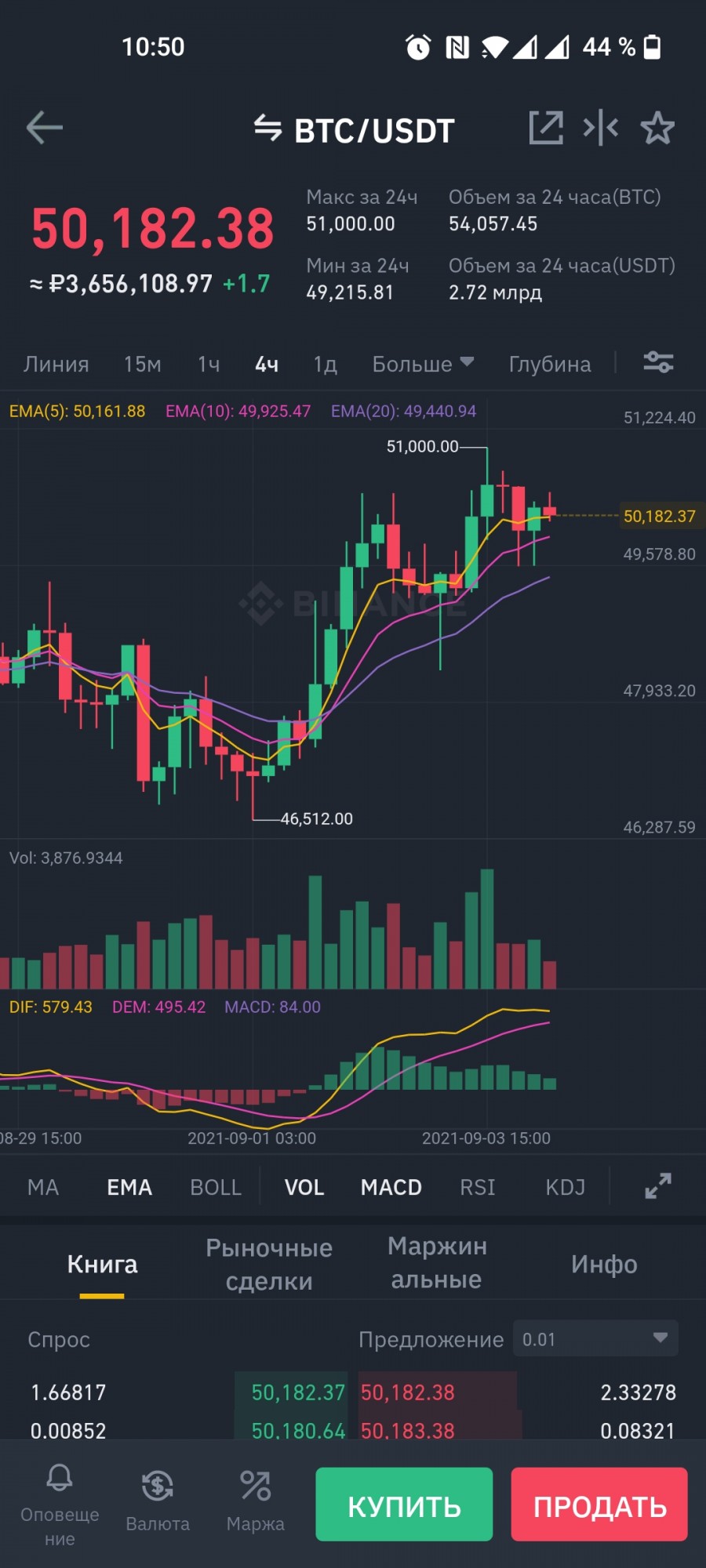This screenshot has height=1568, width=706.
Task: Open the 0.01 price precision dropdown
Action: tap(595, 1339)
